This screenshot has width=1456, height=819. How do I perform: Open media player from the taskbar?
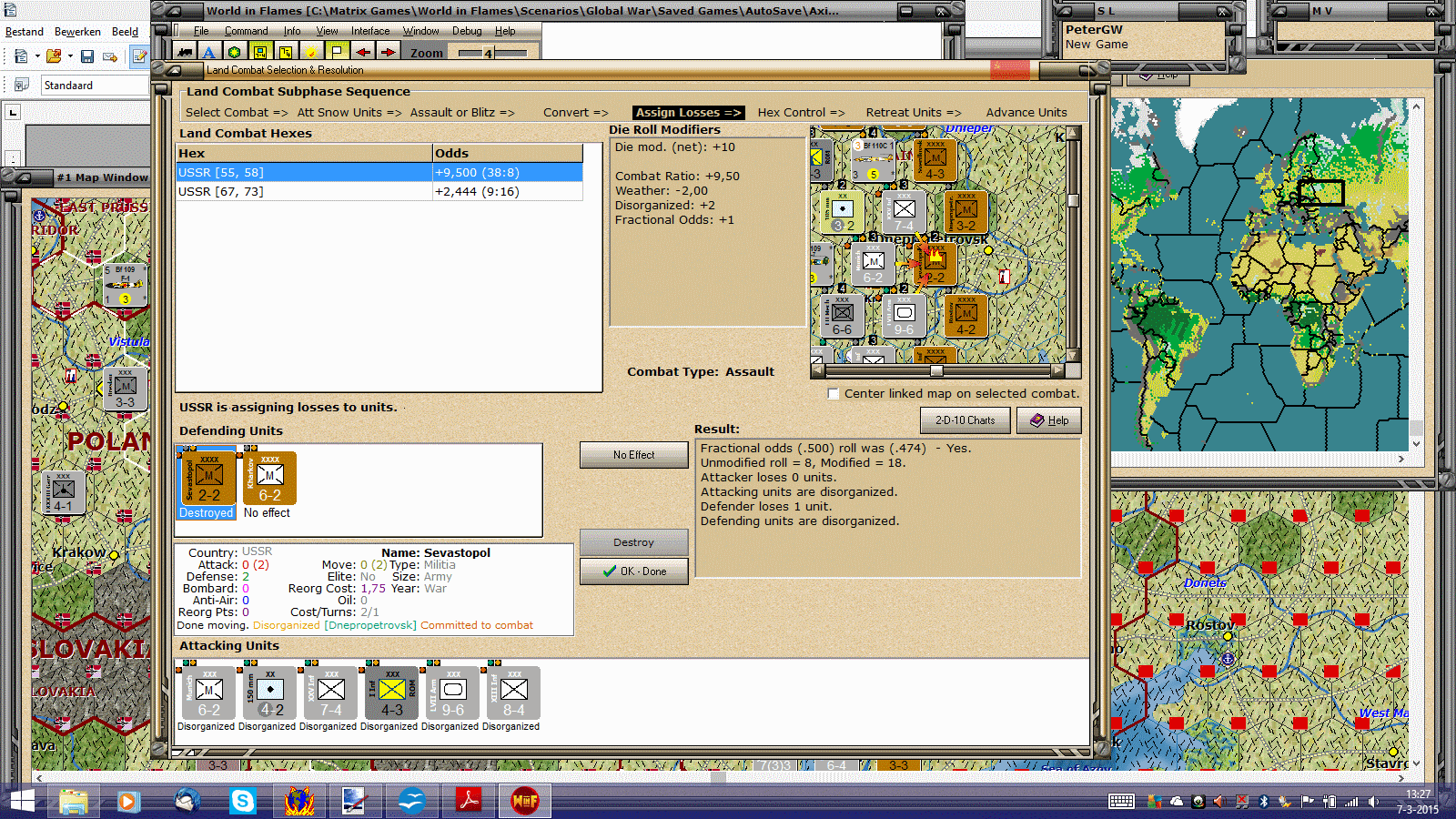click(x=128, y=801)
